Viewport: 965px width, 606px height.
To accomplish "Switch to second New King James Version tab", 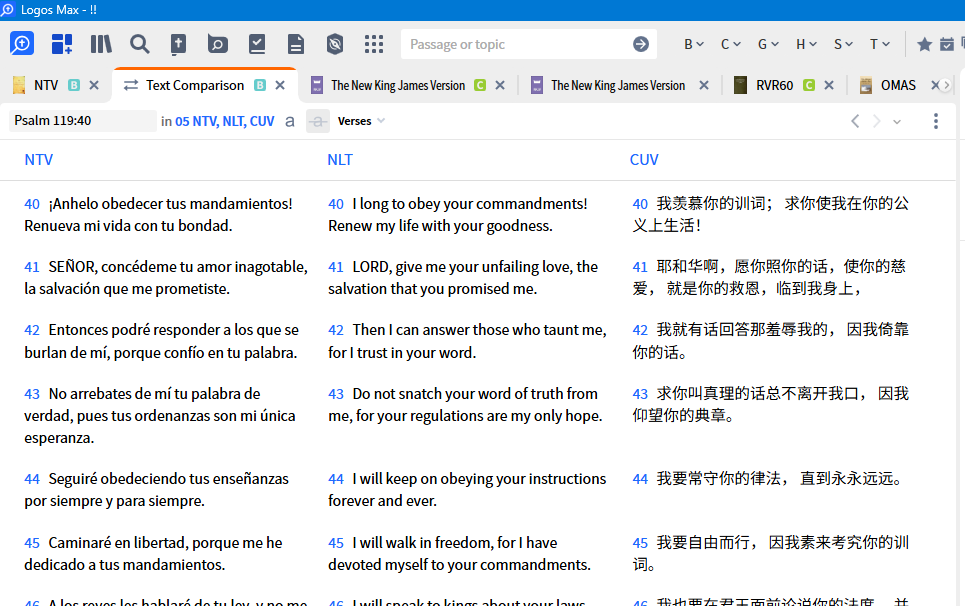I will tap(617, 86).
